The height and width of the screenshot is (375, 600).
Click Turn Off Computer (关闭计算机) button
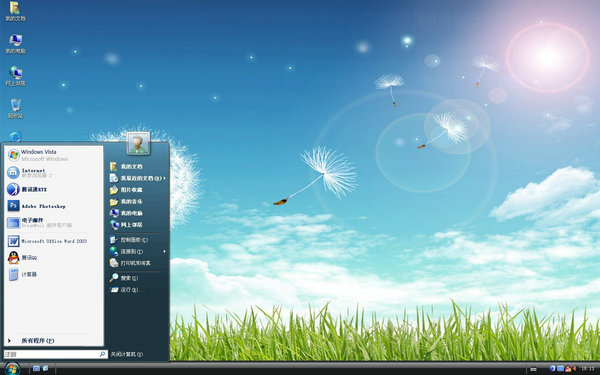[x=127, y=354]
